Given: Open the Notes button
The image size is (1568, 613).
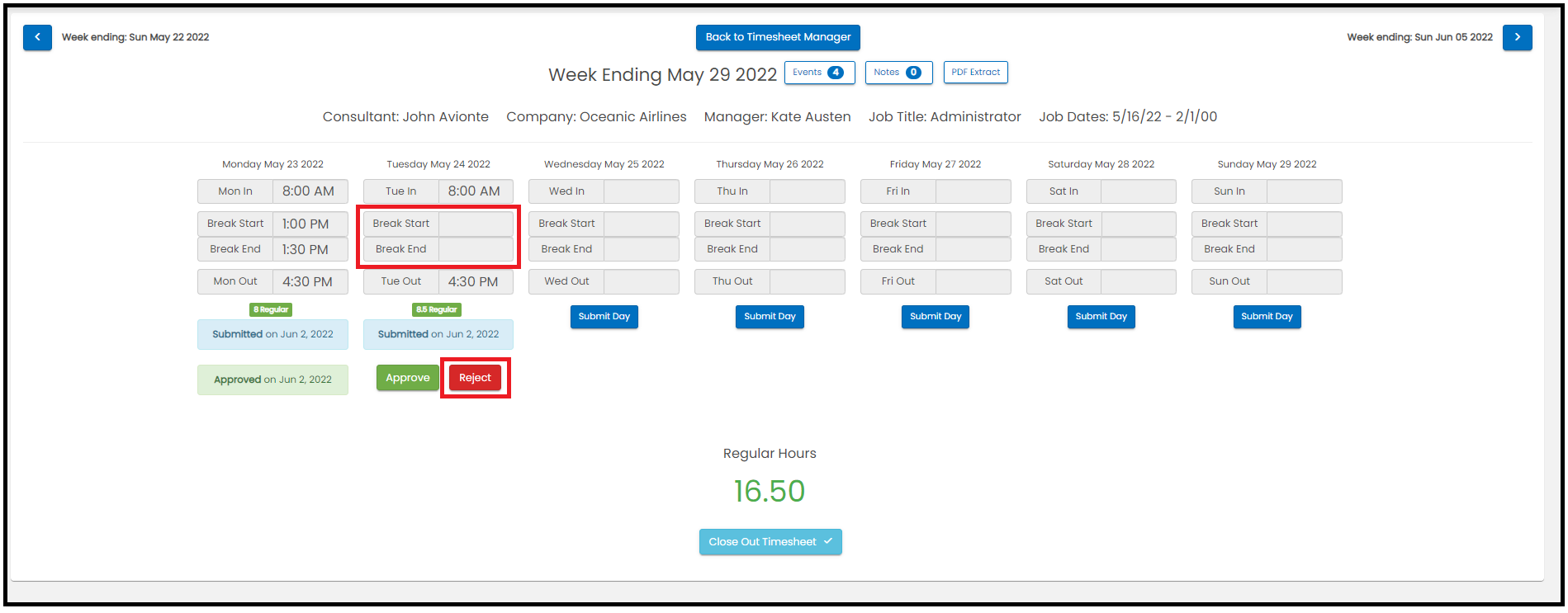Looking at the screenshot, I should pyautogui.click(x=898, y=73).
